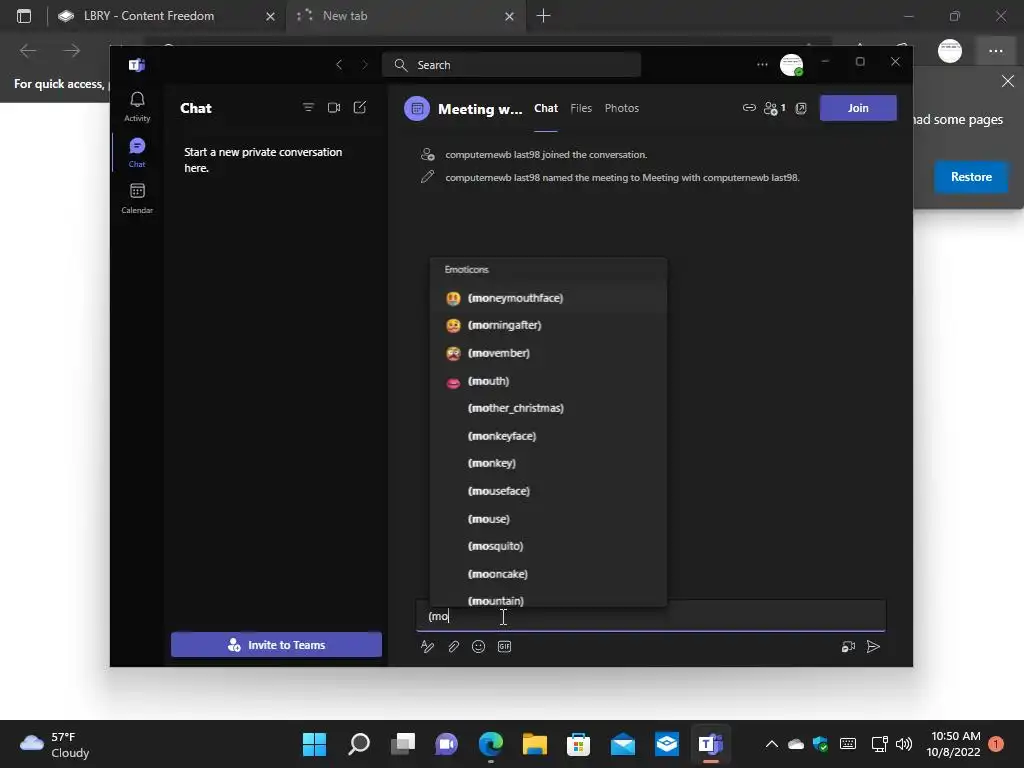Start a Meet now video call icon
1024x768 pixels.
coord(334,108)
